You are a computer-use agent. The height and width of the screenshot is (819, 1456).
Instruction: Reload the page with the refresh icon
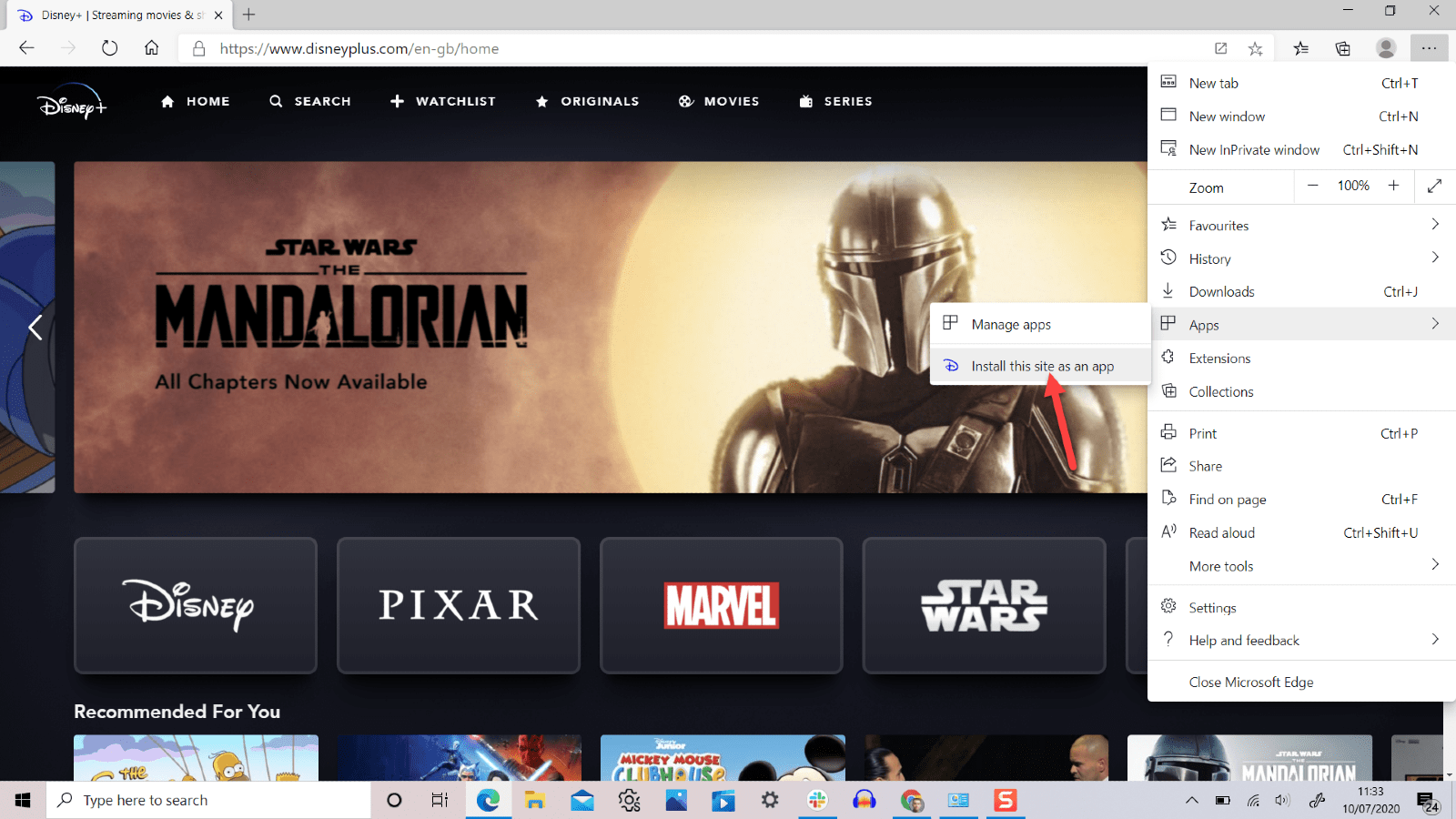click(x=109, y=48)
